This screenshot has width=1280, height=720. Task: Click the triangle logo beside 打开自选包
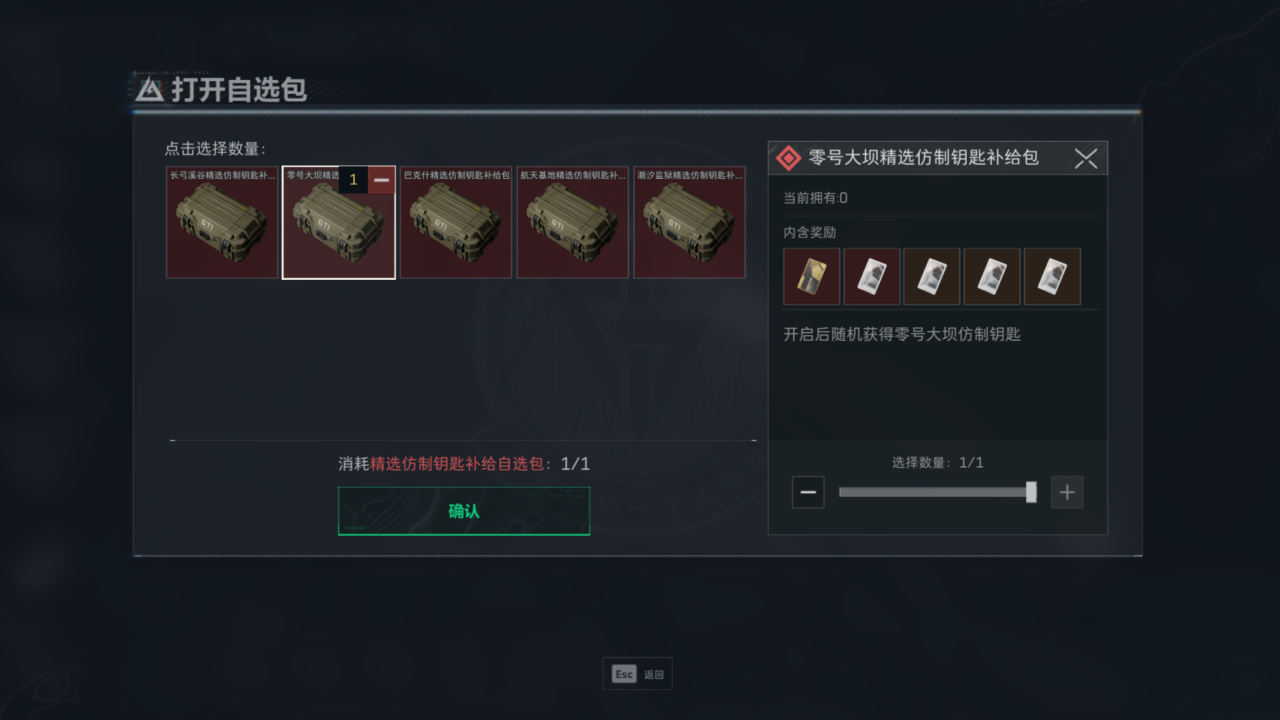(149, 90)
